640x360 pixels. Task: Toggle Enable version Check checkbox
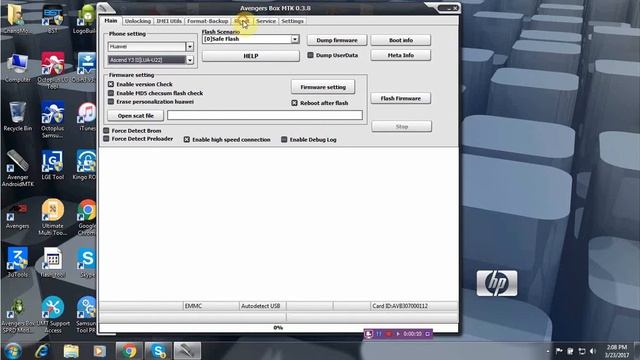(x=111, y=84)
